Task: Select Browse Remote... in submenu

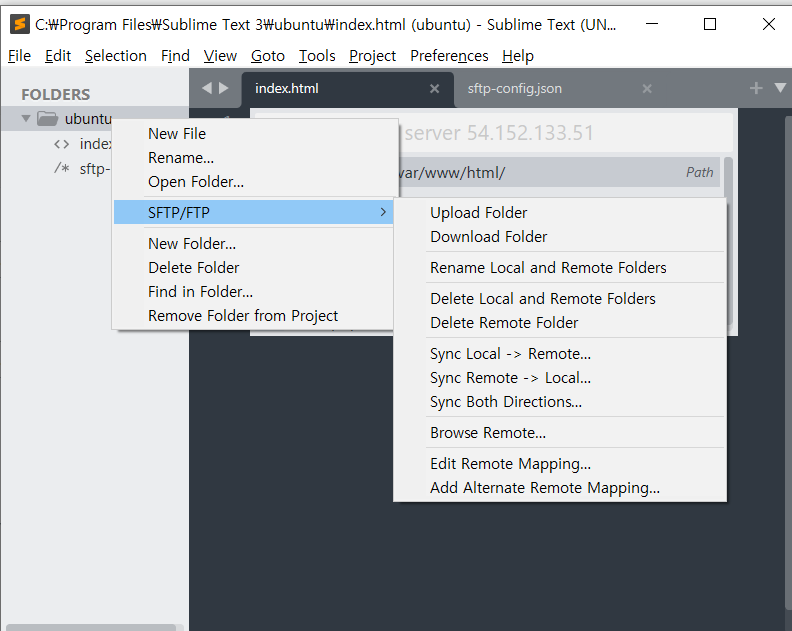Action: (x=560, y=432)
